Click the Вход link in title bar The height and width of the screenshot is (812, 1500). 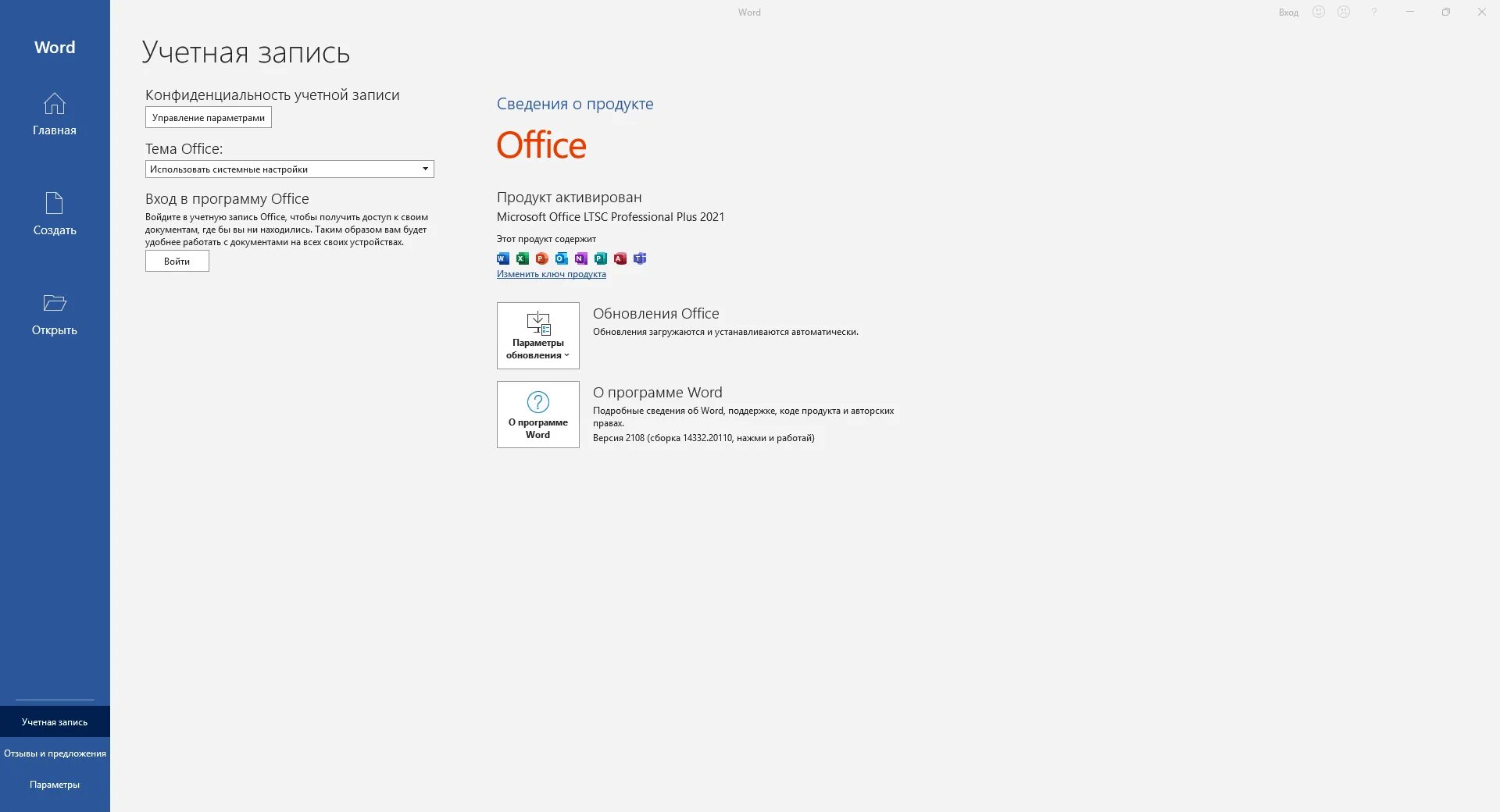click(x=1289, y=12)
